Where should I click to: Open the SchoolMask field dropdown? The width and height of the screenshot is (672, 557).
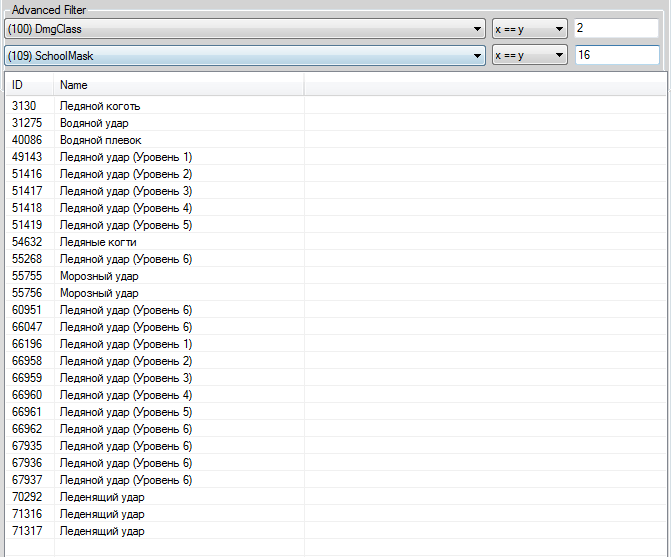[245, 56]
